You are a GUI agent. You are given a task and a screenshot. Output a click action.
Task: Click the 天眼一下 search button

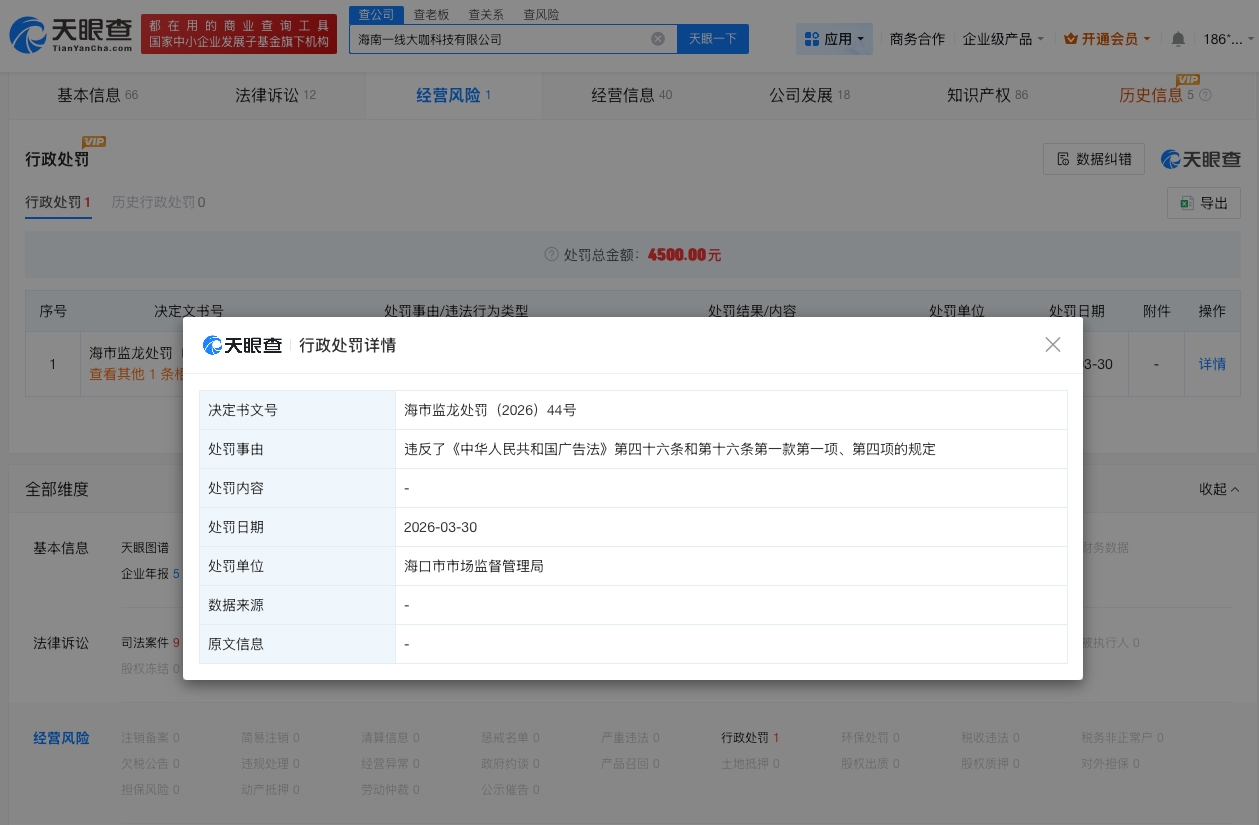(x=713, y=39)
